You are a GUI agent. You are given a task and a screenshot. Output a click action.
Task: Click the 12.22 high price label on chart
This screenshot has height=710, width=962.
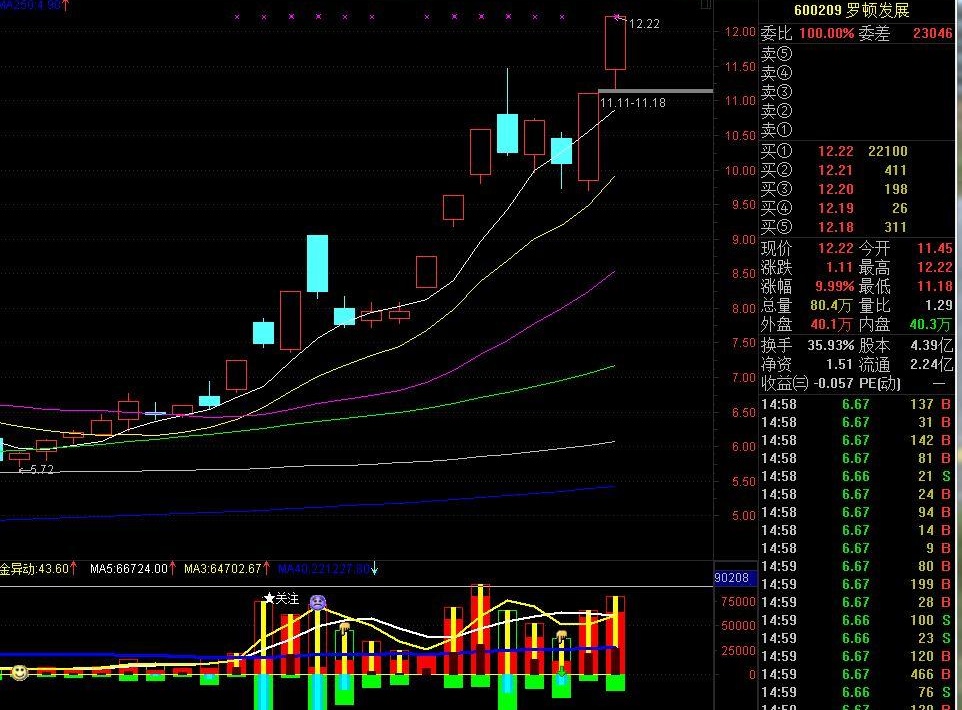(x=644, y=24)
